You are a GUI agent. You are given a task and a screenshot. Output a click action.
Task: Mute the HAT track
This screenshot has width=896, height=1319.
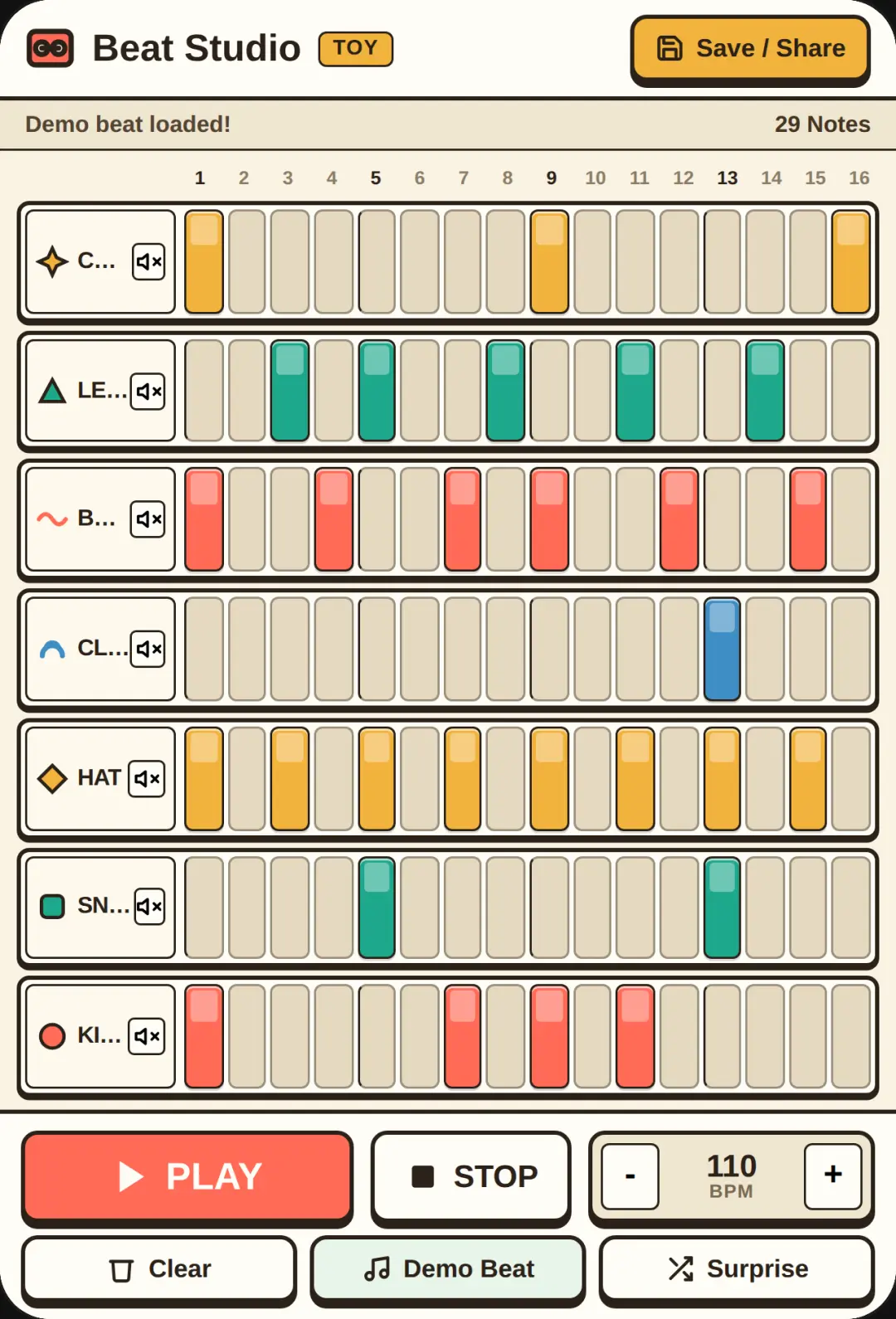147,778
